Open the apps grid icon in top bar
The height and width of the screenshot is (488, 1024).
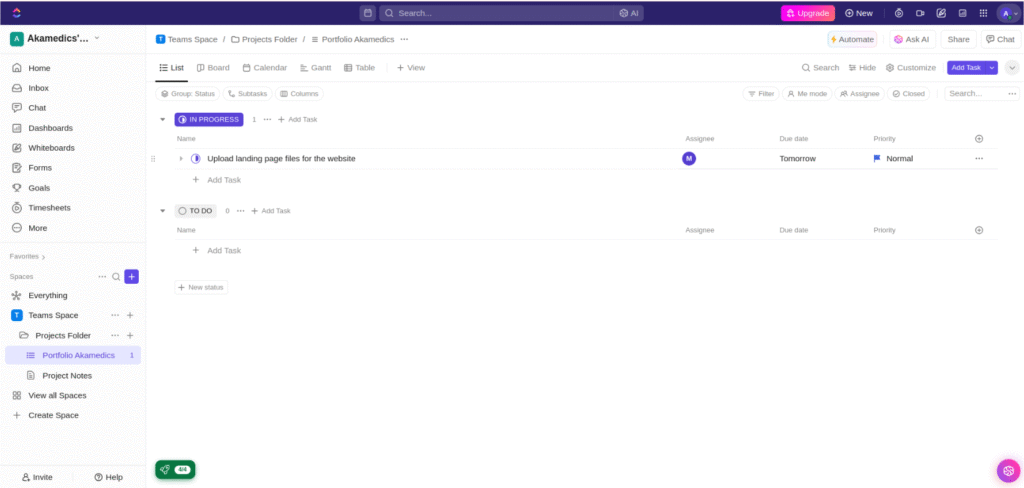(x=983, y=13)
